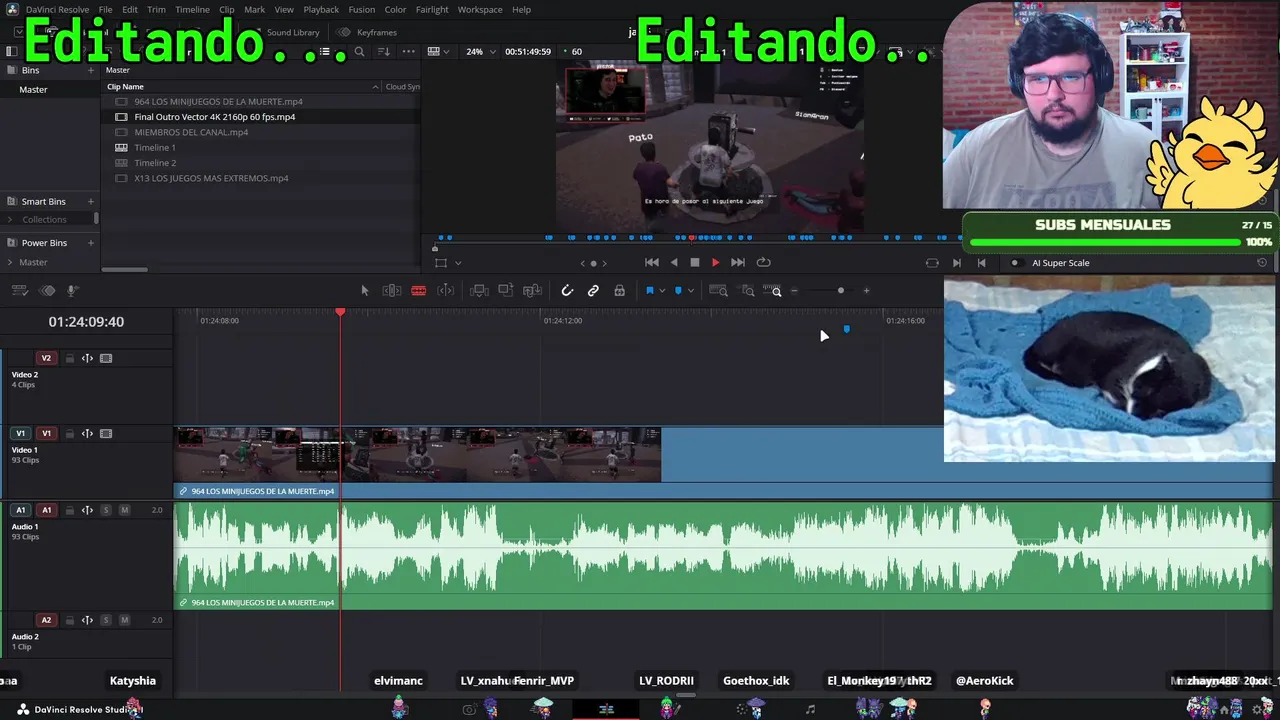1280x720 pixels.
Task: Toggle Loop playback button
Action: click(764, 262)
